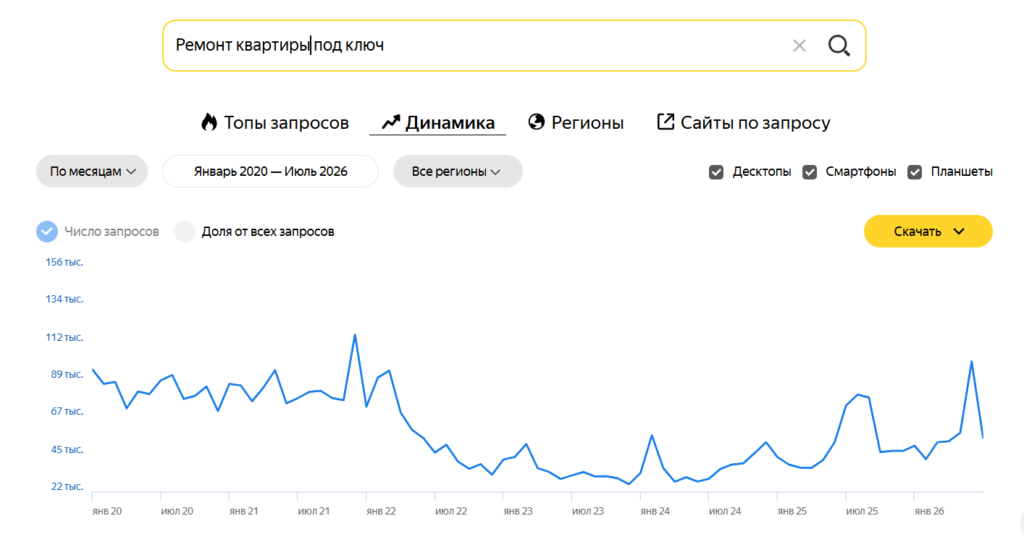Open the По месяцам period dropdown
The height and width of the screenshot is (550, 1024).
coord(91,171)
